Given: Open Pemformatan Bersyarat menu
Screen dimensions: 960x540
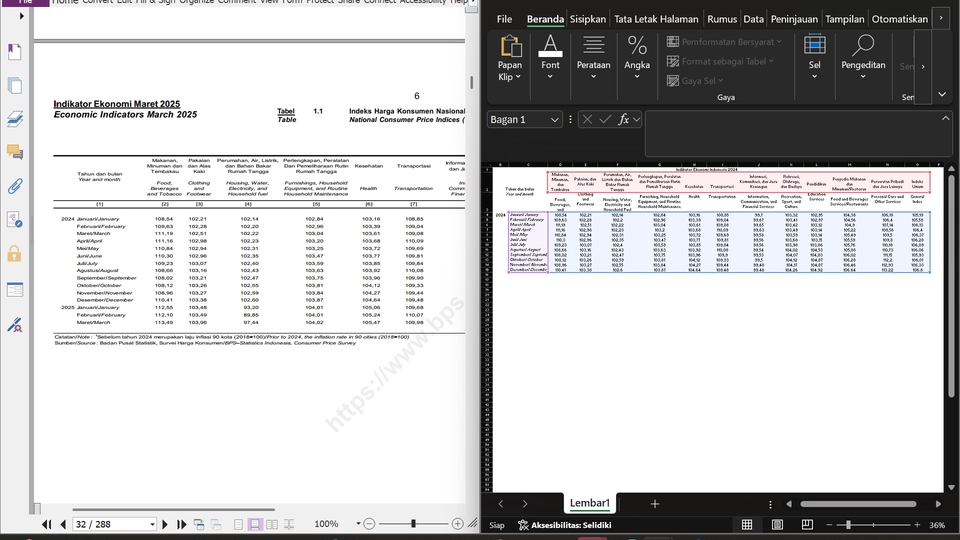Looking at the screenshot, I should point(724,42).
